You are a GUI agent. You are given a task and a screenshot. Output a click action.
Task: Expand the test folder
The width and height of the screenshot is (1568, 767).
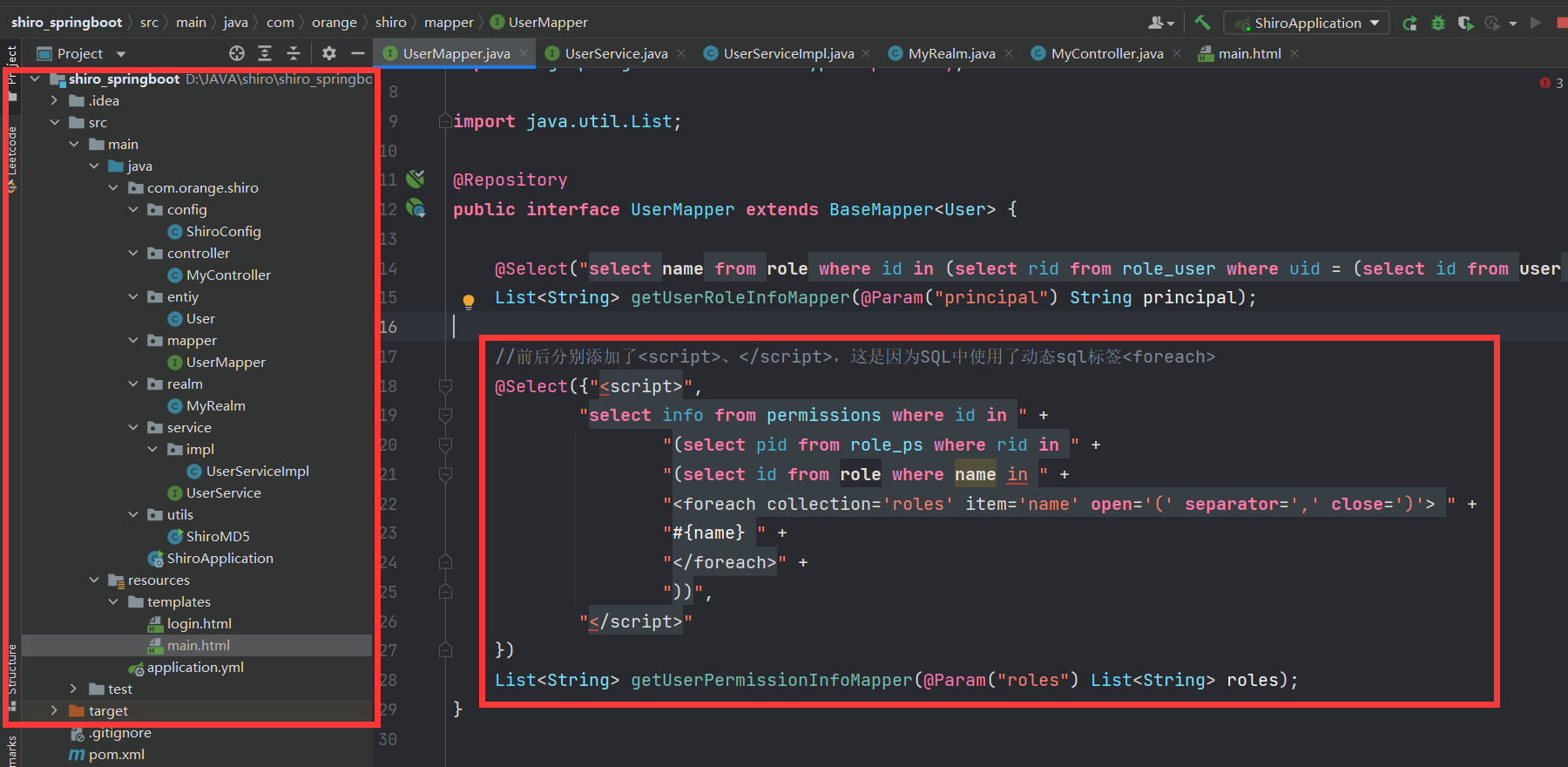pos(74,689)
